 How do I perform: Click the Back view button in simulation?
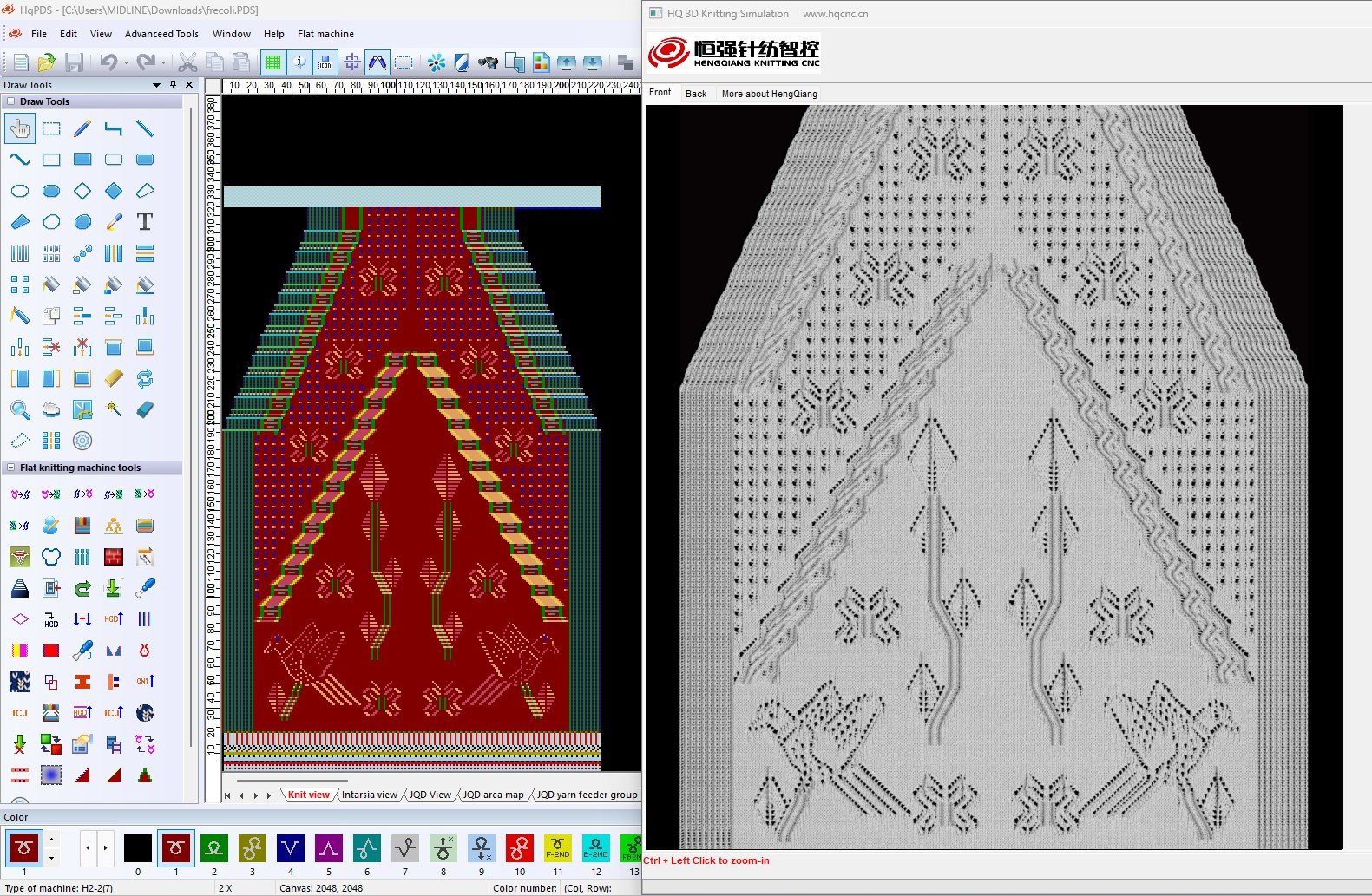(x=696, y=94)
